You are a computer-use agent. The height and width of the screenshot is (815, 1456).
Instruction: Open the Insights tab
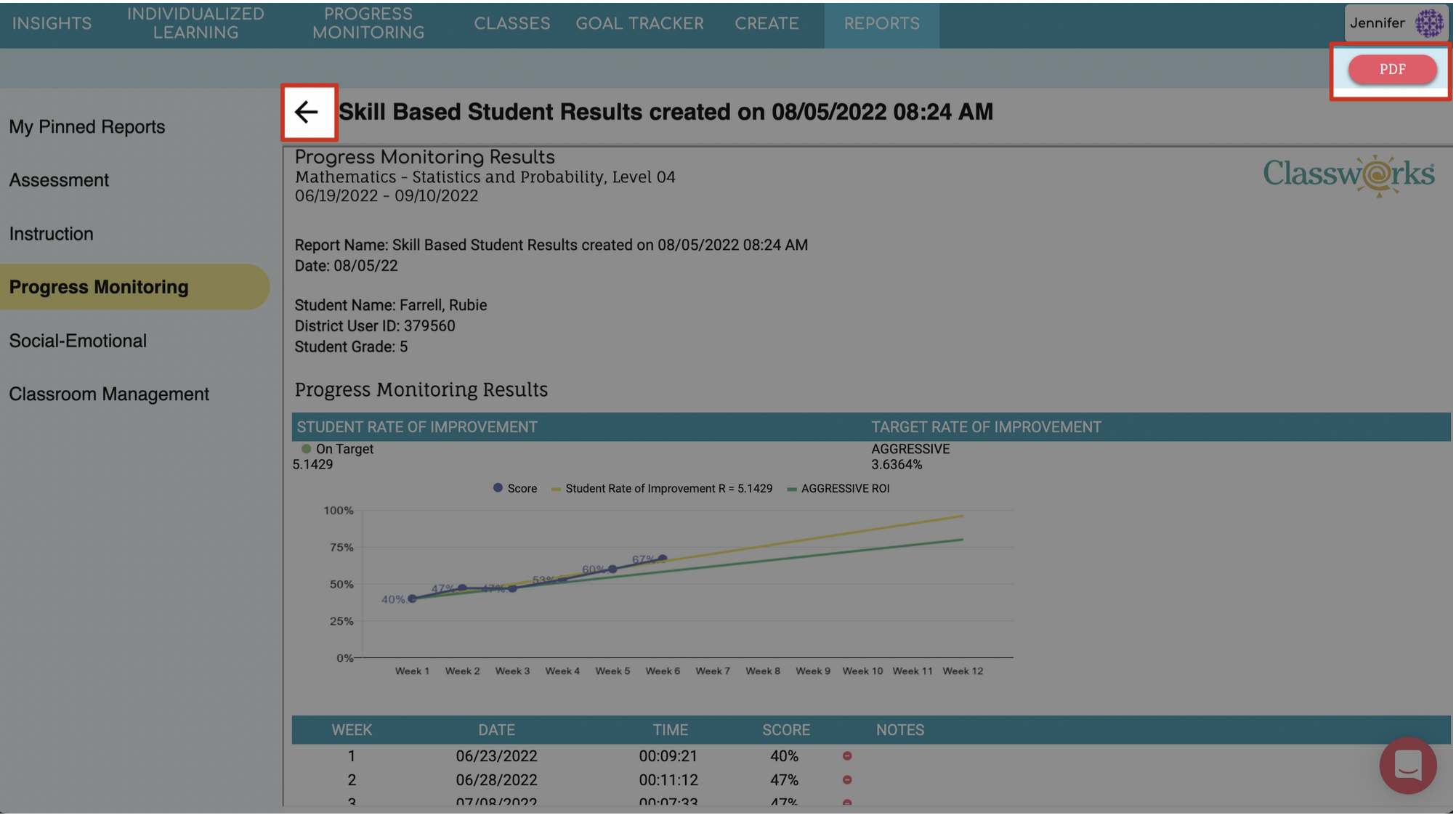[52, 24]
